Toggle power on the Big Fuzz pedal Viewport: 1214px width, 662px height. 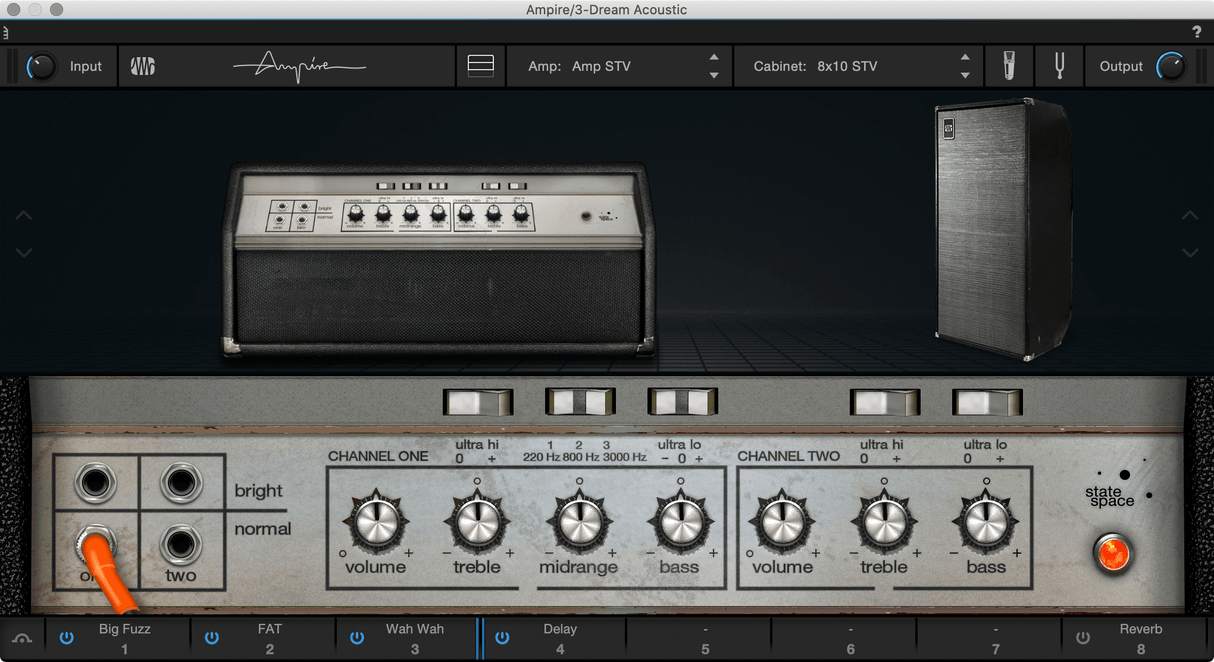coord(66,637)
